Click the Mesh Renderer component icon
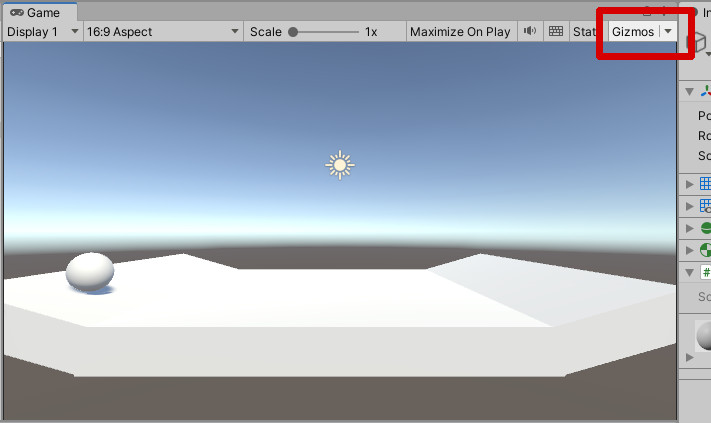 [705, 206]
